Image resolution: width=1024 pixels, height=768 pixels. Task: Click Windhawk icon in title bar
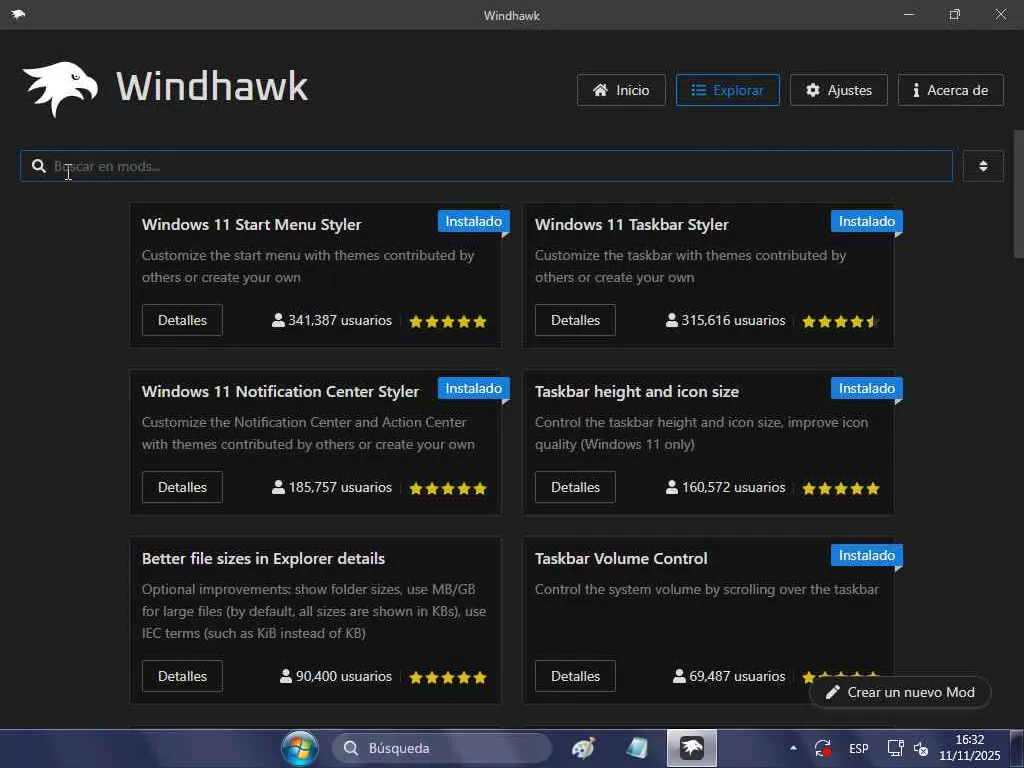(18, 14)
